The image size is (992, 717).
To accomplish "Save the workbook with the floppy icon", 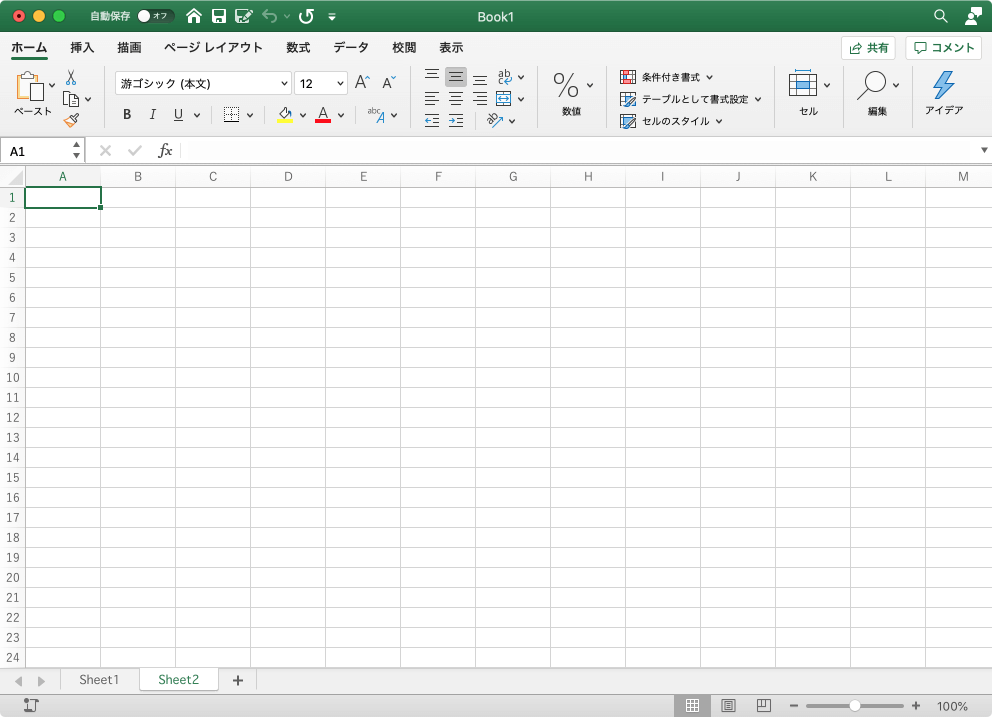I will 219,16.
